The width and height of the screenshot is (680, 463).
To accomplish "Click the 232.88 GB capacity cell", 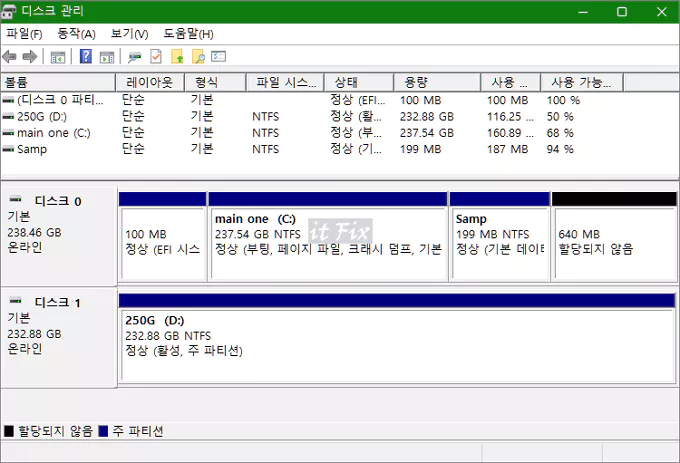I will point(427,117).
